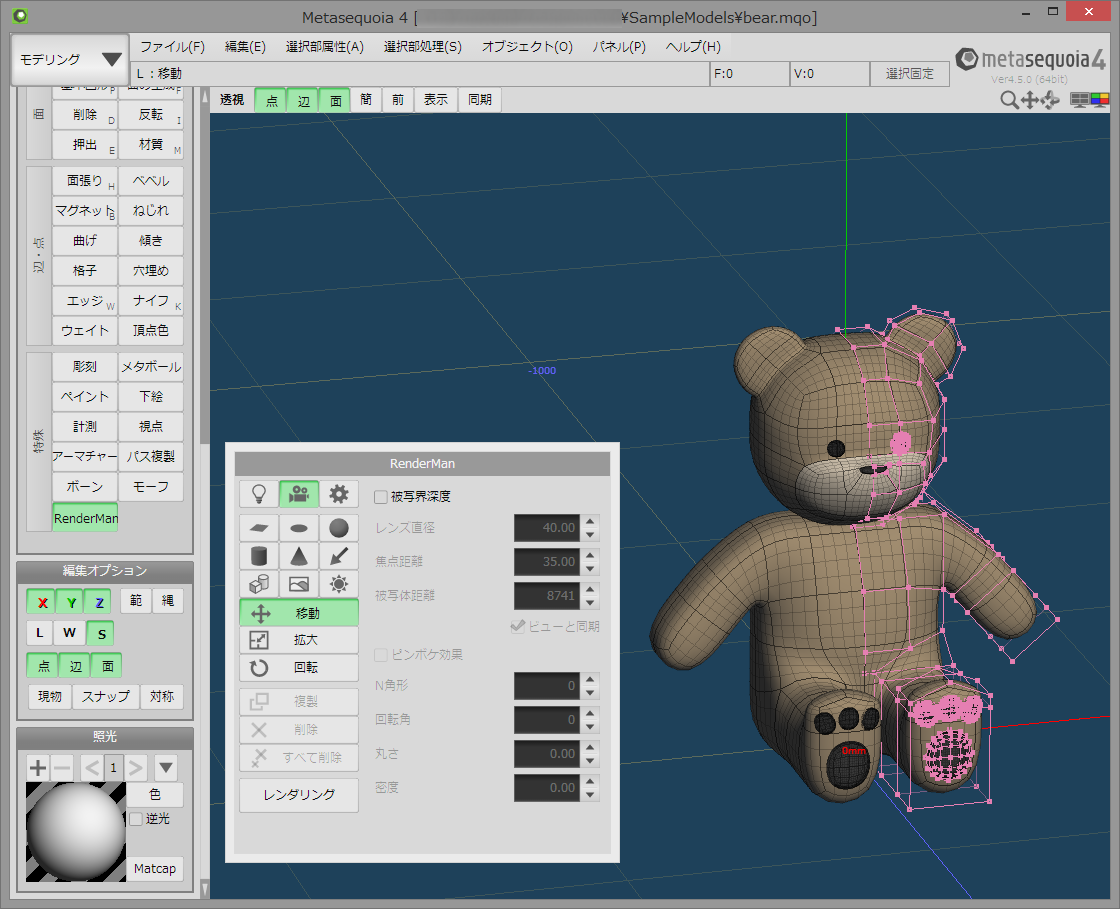Click the viewport zoom magnifier icon
This screenshot has height=909, width=1120.
point(1009,100)
